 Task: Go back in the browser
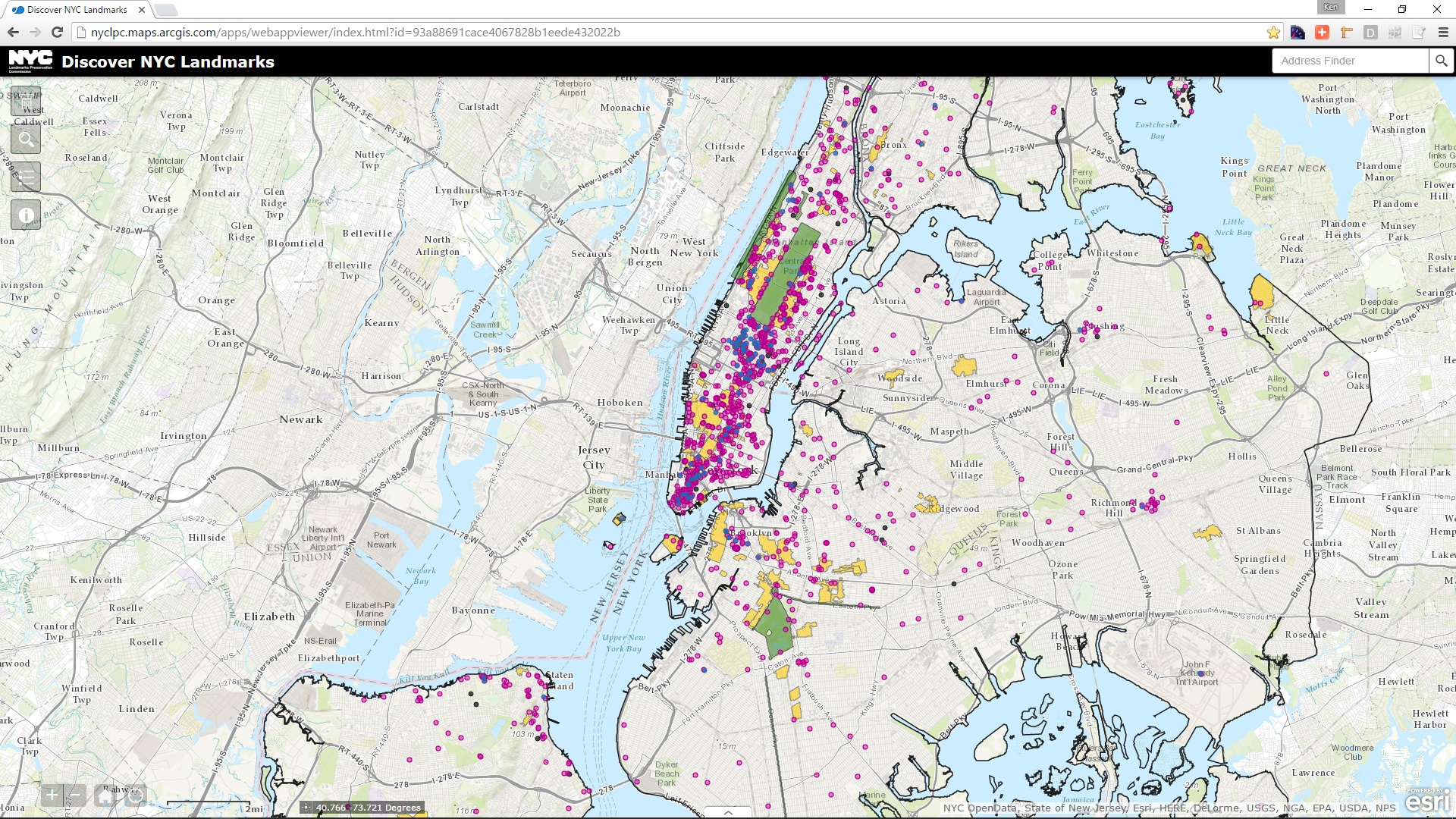pyautogui.click(x=13, y=32)
